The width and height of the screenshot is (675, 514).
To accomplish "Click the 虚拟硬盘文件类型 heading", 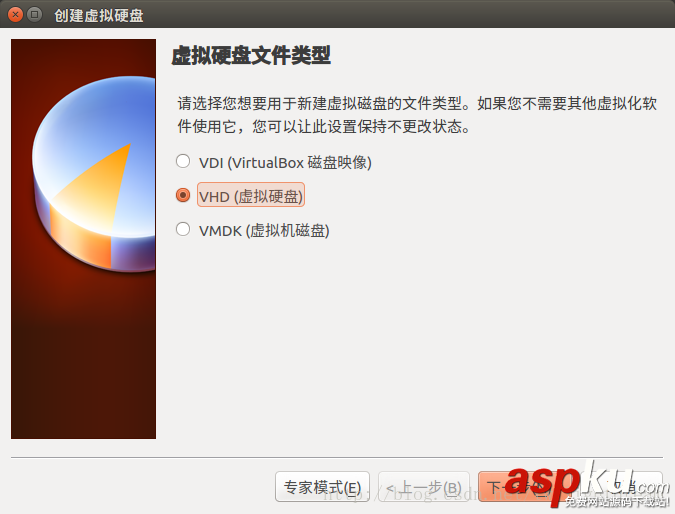I will pos(251,56).
